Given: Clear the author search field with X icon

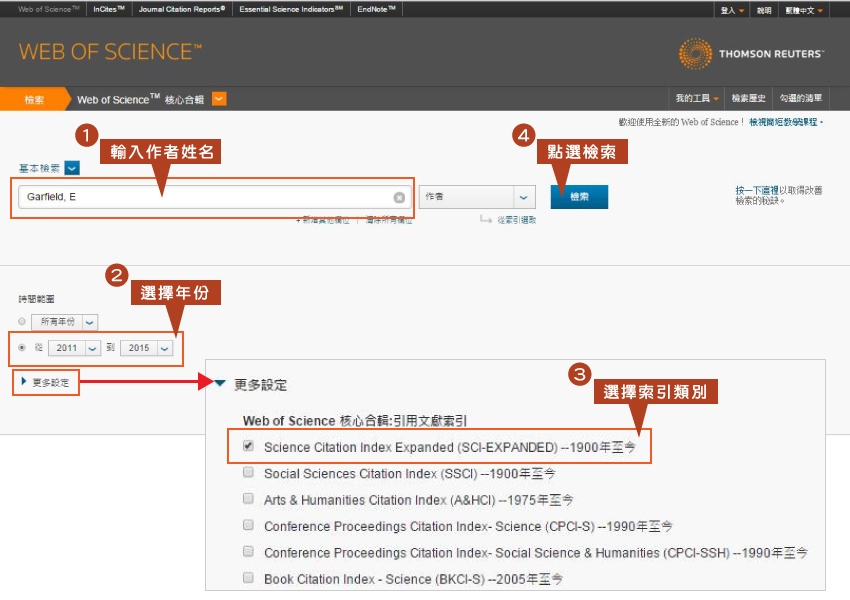Looking at the screenshot, I should tap(399, 197).
